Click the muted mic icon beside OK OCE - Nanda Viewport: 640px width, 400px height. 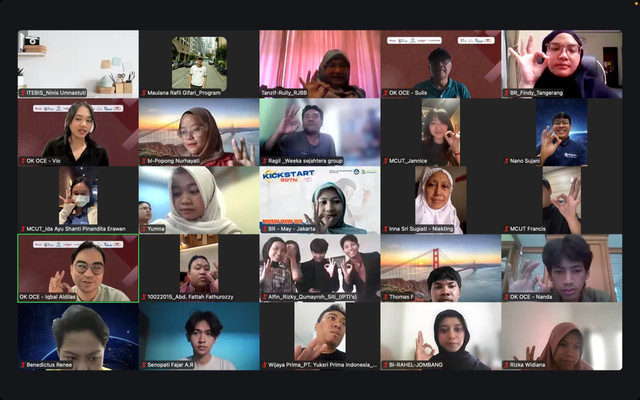click(x=507, y=297)
